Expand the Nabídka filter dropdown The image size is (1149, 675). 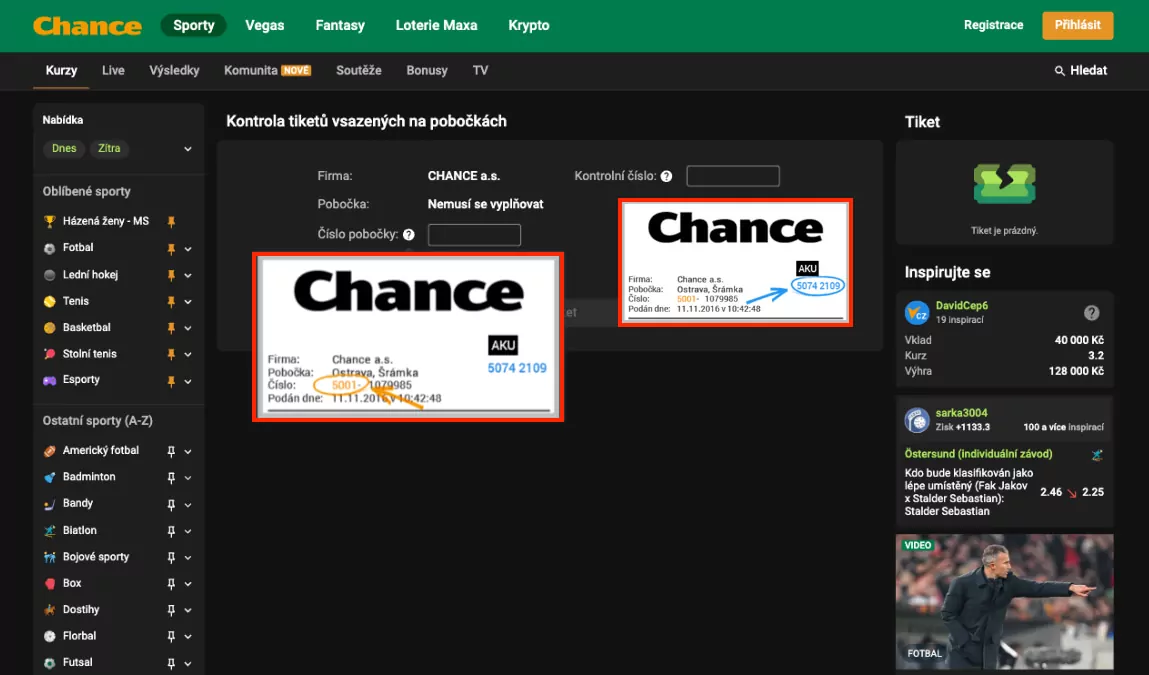coord(188,147)
